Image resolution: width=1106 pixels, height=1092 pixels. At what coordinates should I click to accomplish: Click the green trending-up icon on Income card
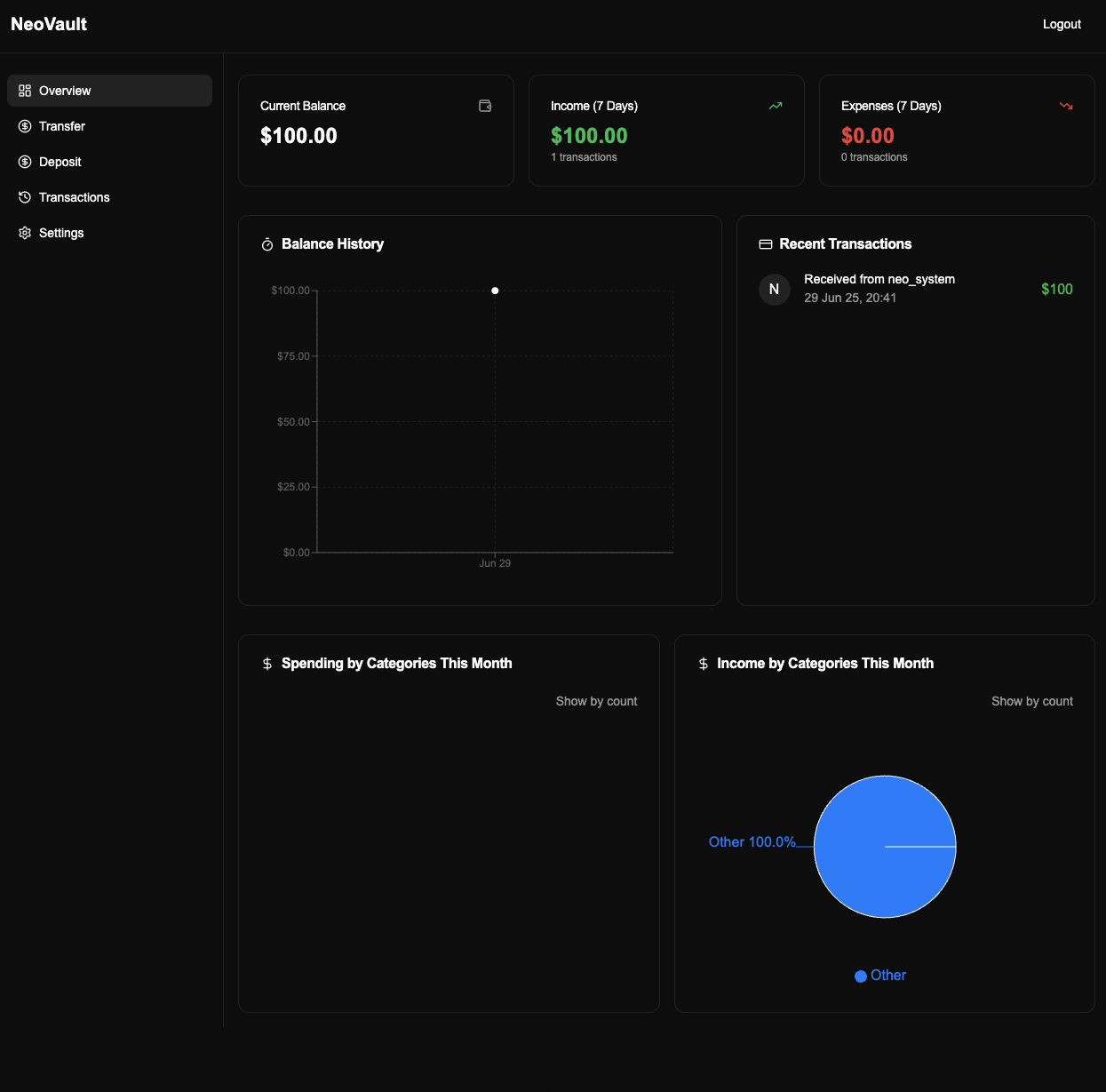[x=776, y=106]
